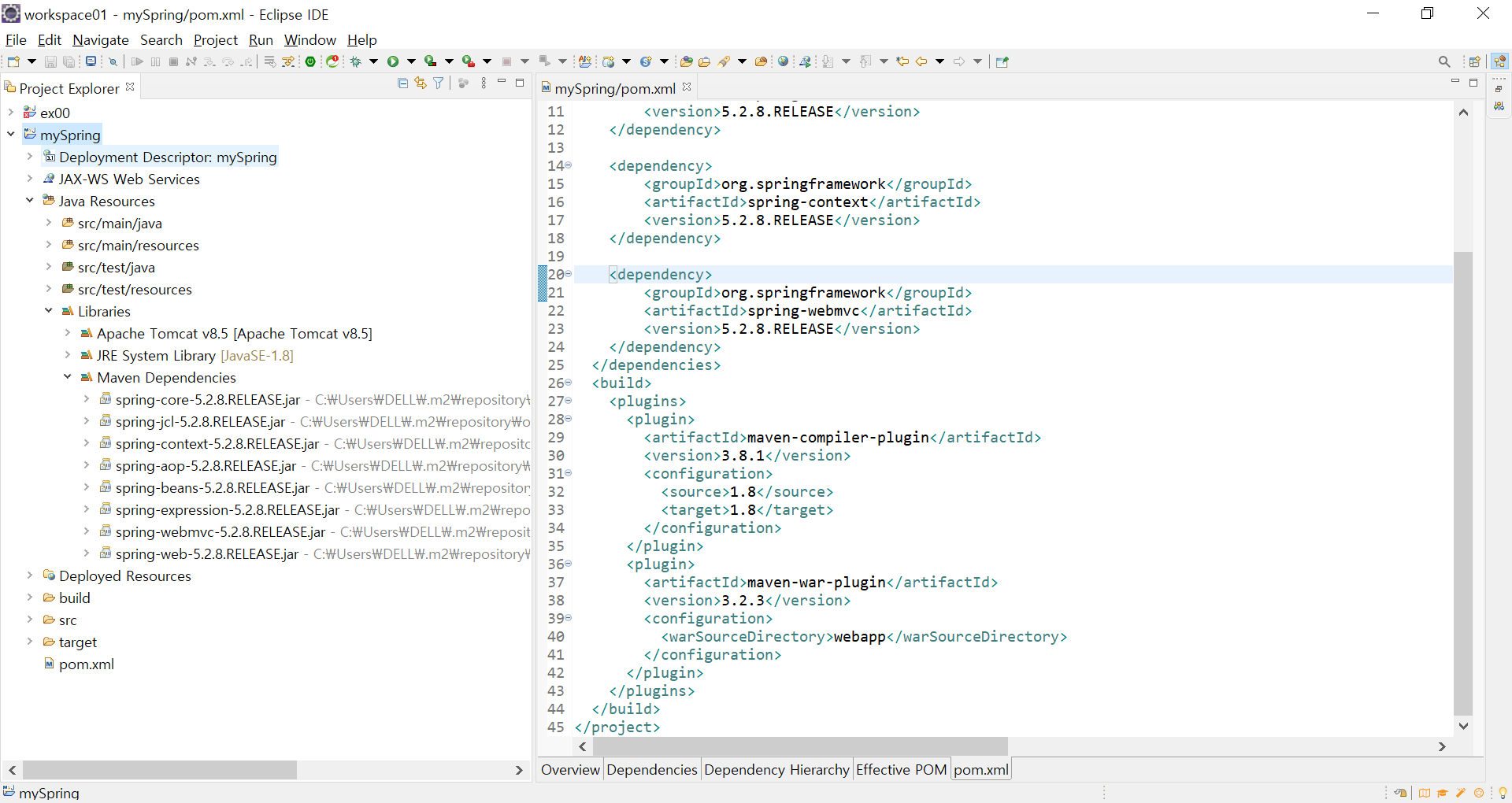
Task: Switch to Effective POM tab
Action: pyautogui.click(x=901, y=769)
